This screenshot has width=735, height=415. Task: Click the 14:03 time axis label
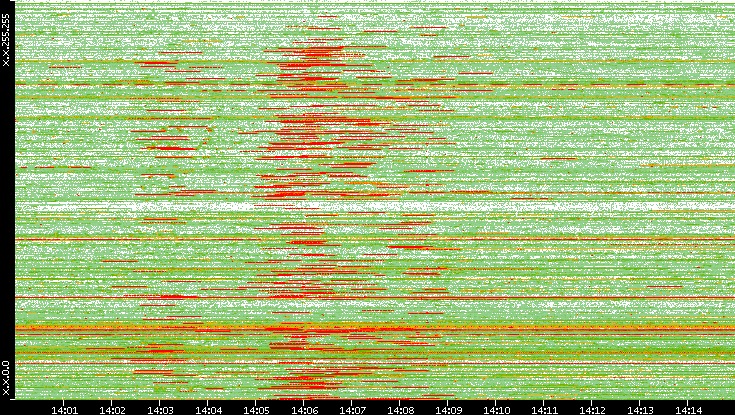click(x=160, y=410)
